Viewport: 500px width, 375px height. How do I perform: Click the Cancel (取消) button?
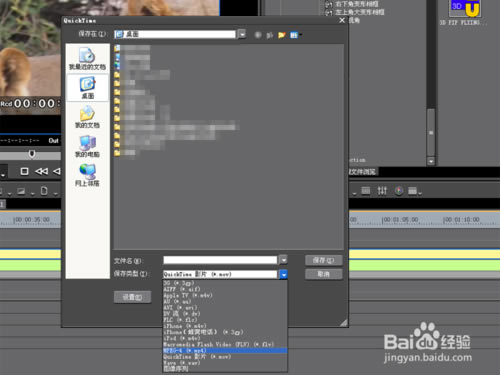coord(323,274)
